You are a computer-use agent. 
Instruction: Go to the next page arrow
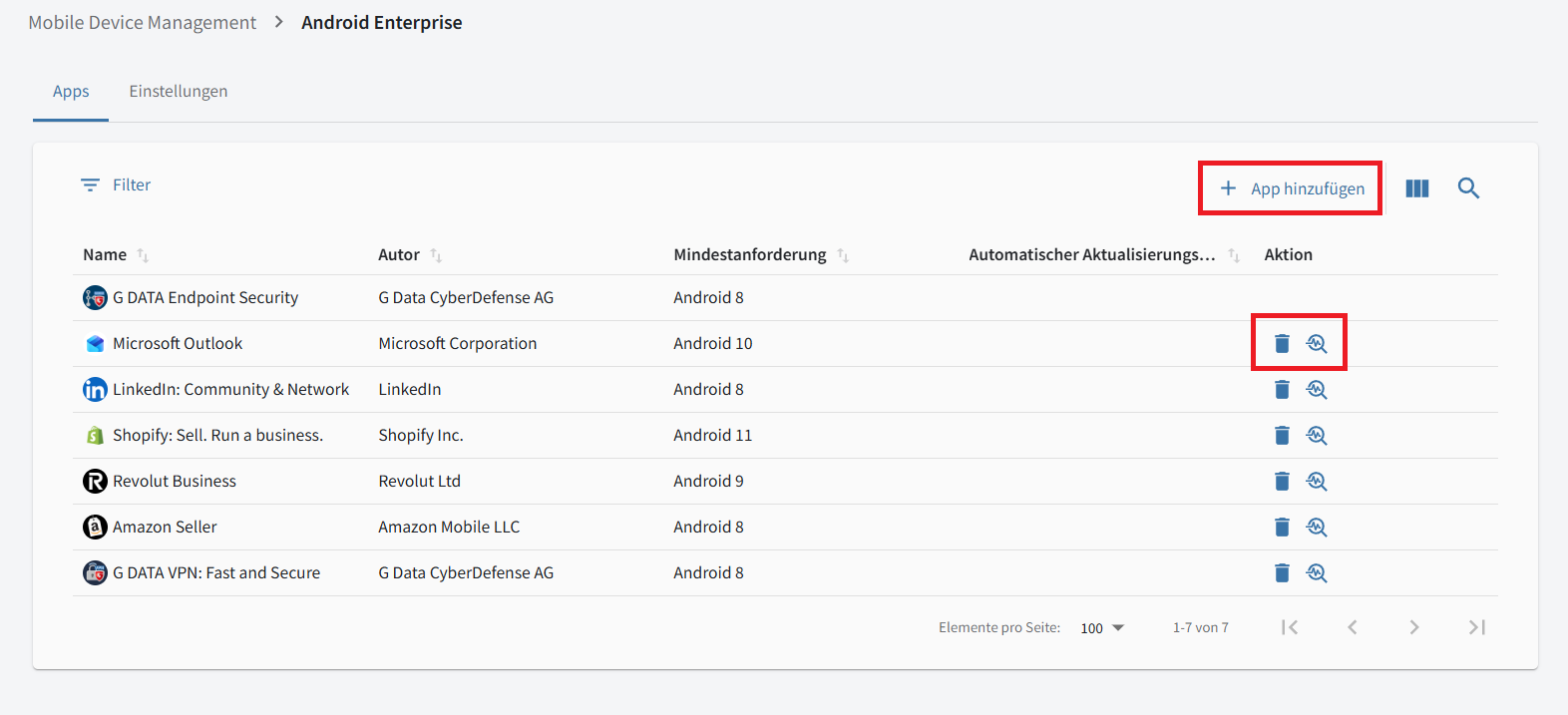pos(1414,627)
